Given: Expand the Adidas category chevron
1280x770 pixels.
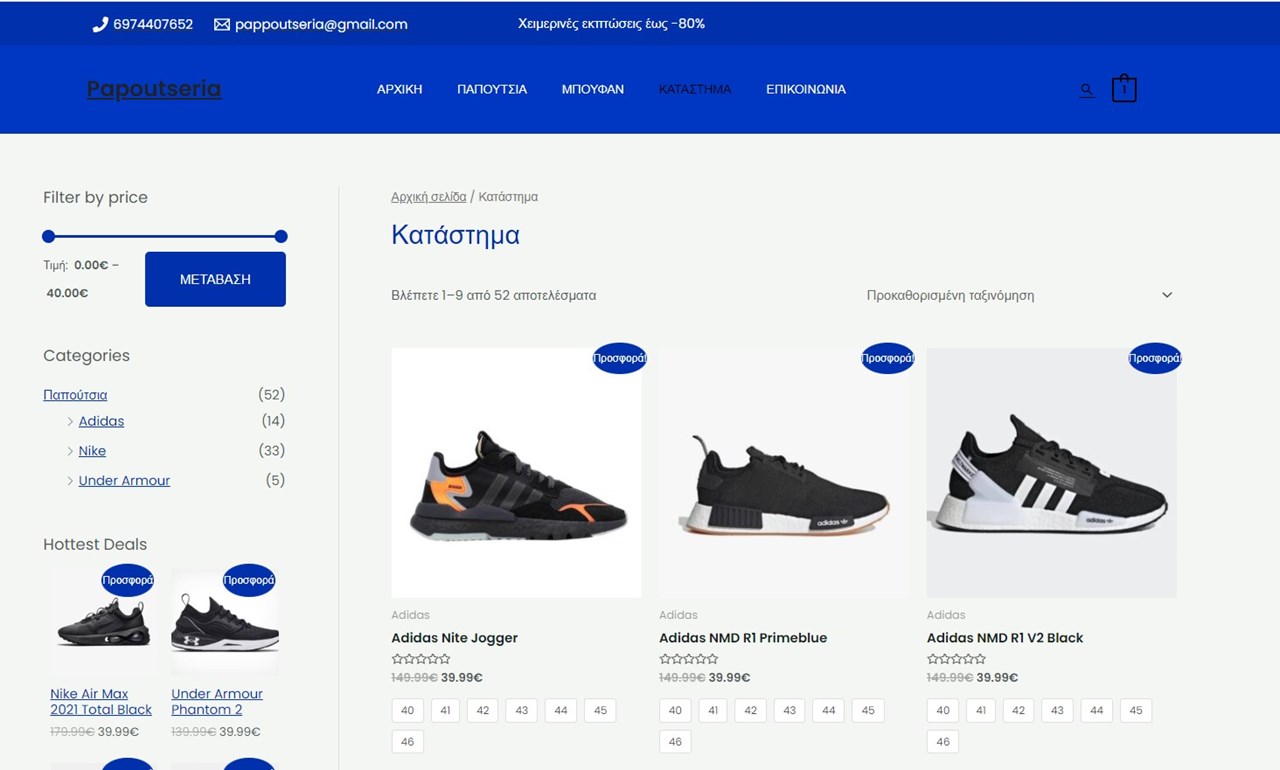Looking at the screenshot, I should [70, 422].
